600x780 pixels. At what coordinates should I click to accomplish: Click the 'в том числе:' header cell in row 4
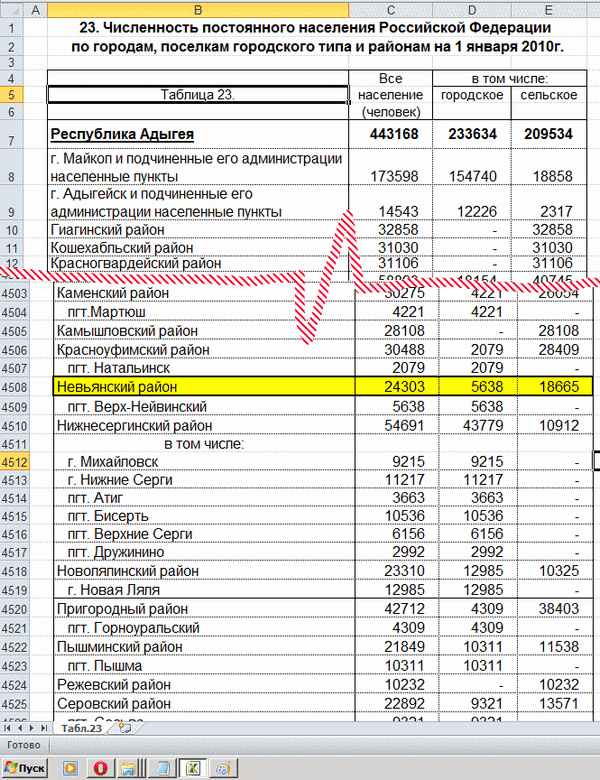click(509, 79)
